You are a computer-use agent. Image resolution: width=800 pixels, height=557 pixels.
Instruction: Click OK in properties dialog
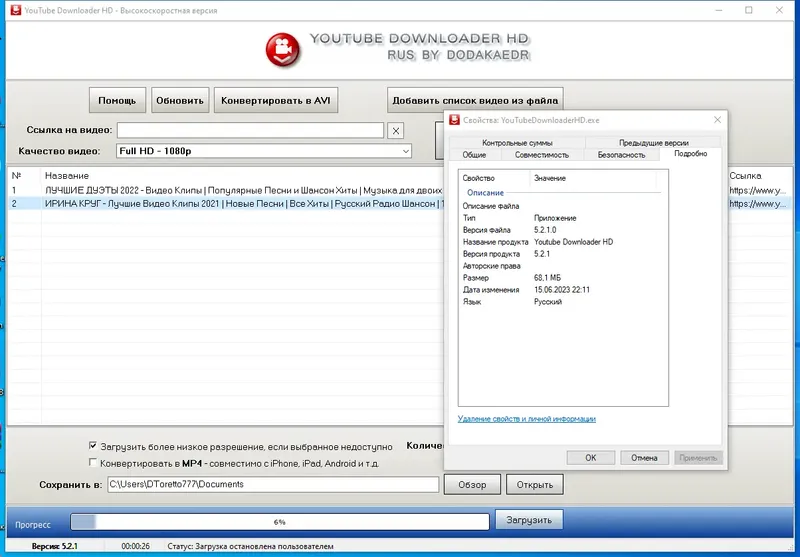590,458
